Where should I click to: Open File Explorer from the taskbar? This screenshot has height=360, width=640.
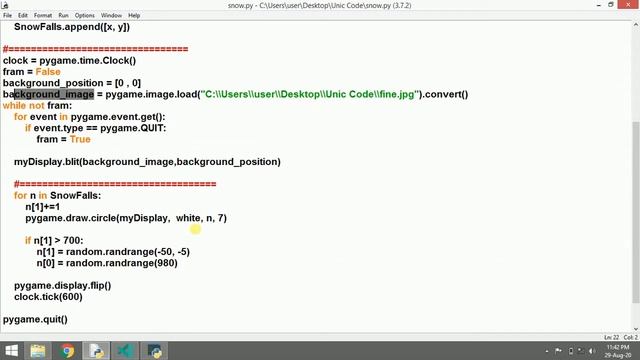(38, 351)
